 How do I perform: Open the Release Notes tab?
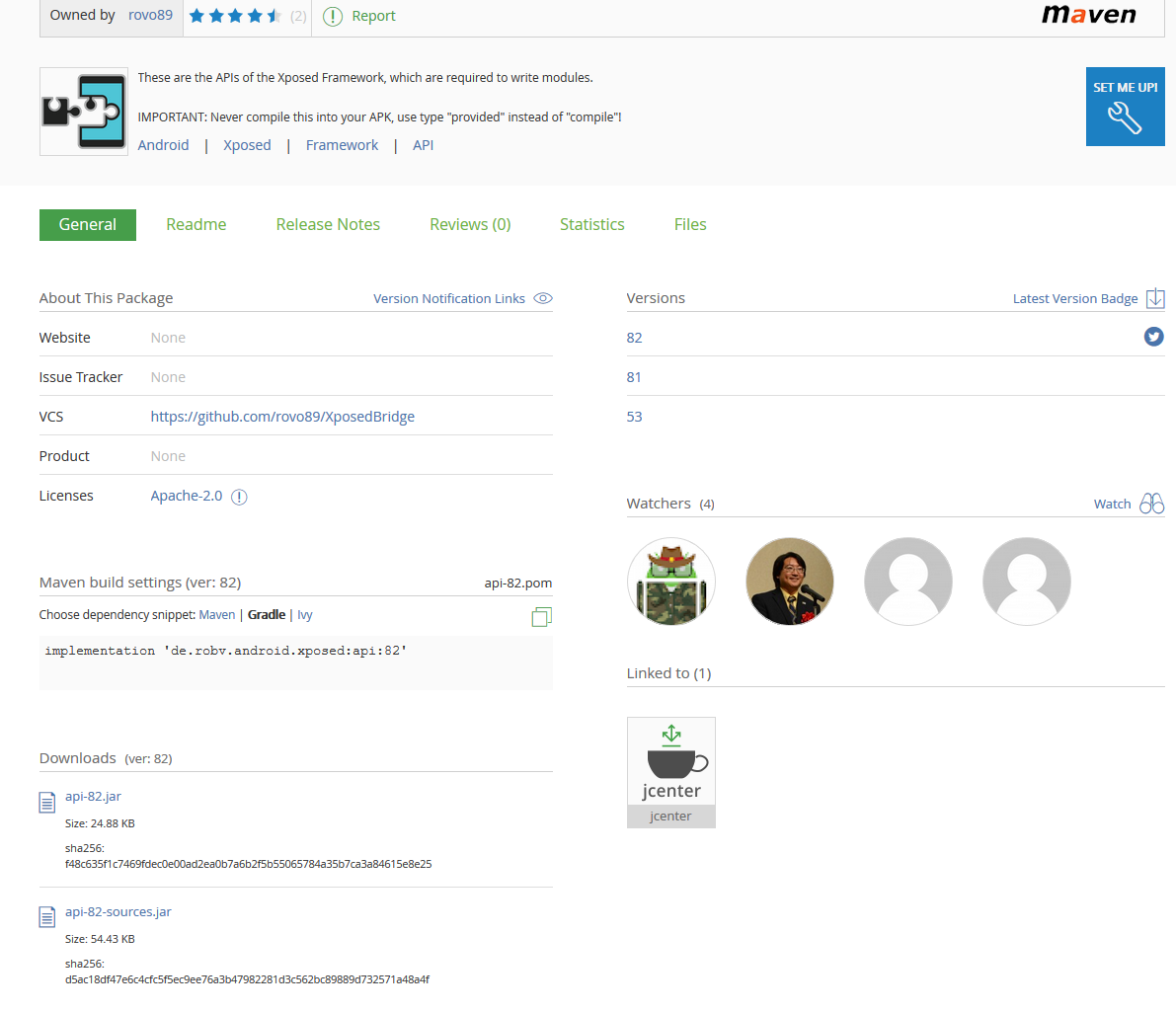(x=328, y=224)
